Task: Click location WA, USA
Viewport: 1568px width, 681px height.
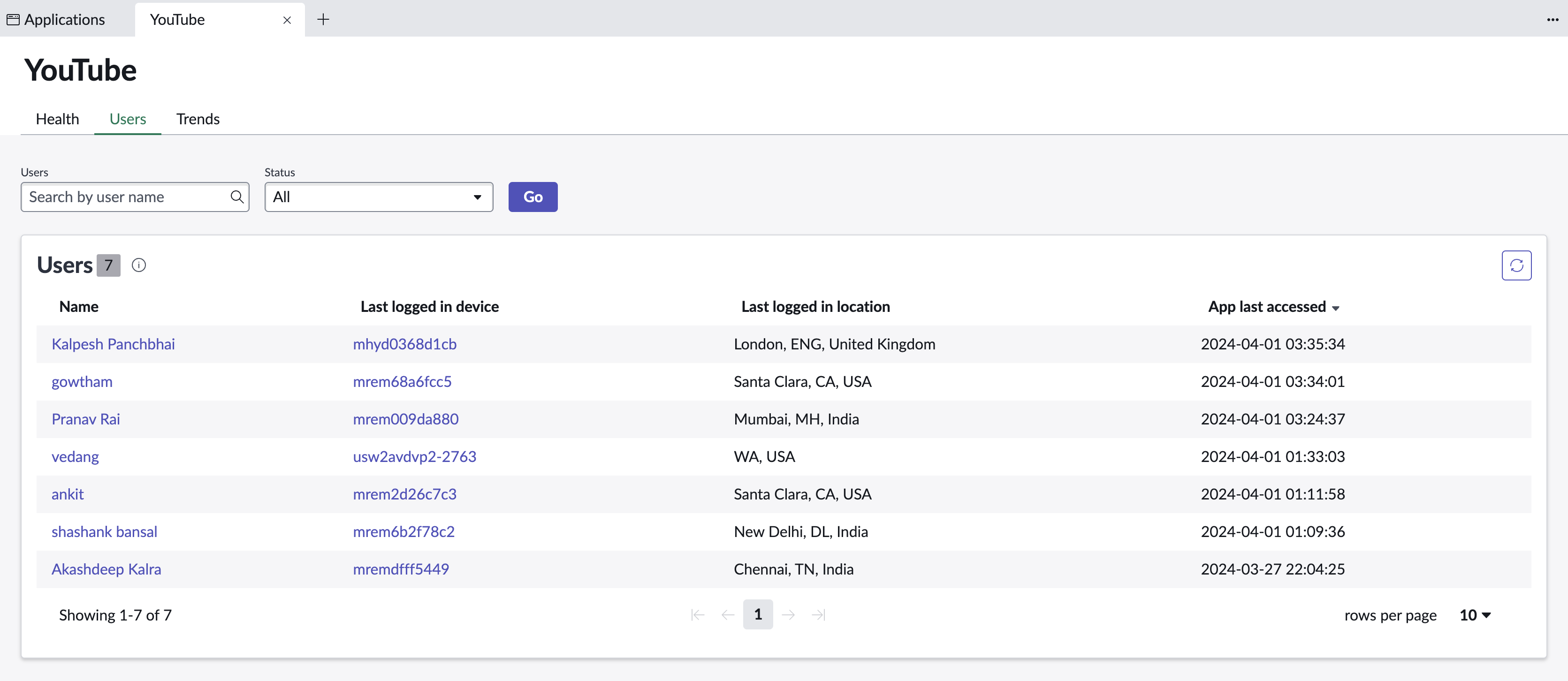Action: coord(764,457)
